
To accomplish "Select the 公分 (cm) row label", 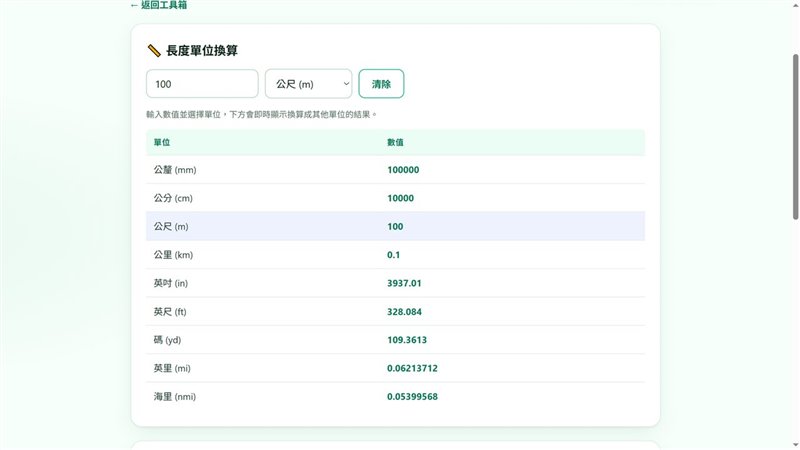I will coord(173,198).
